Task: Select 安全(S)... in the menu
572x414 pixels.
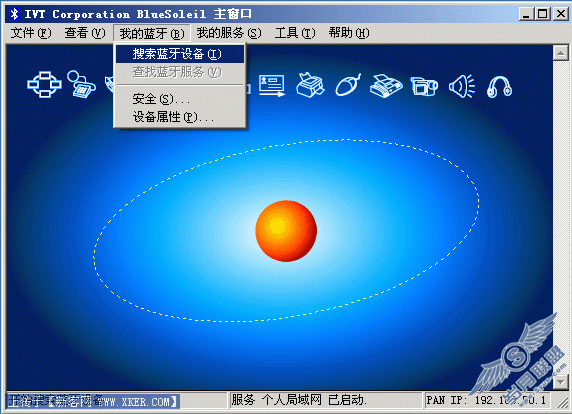Action: pos(180,99)
